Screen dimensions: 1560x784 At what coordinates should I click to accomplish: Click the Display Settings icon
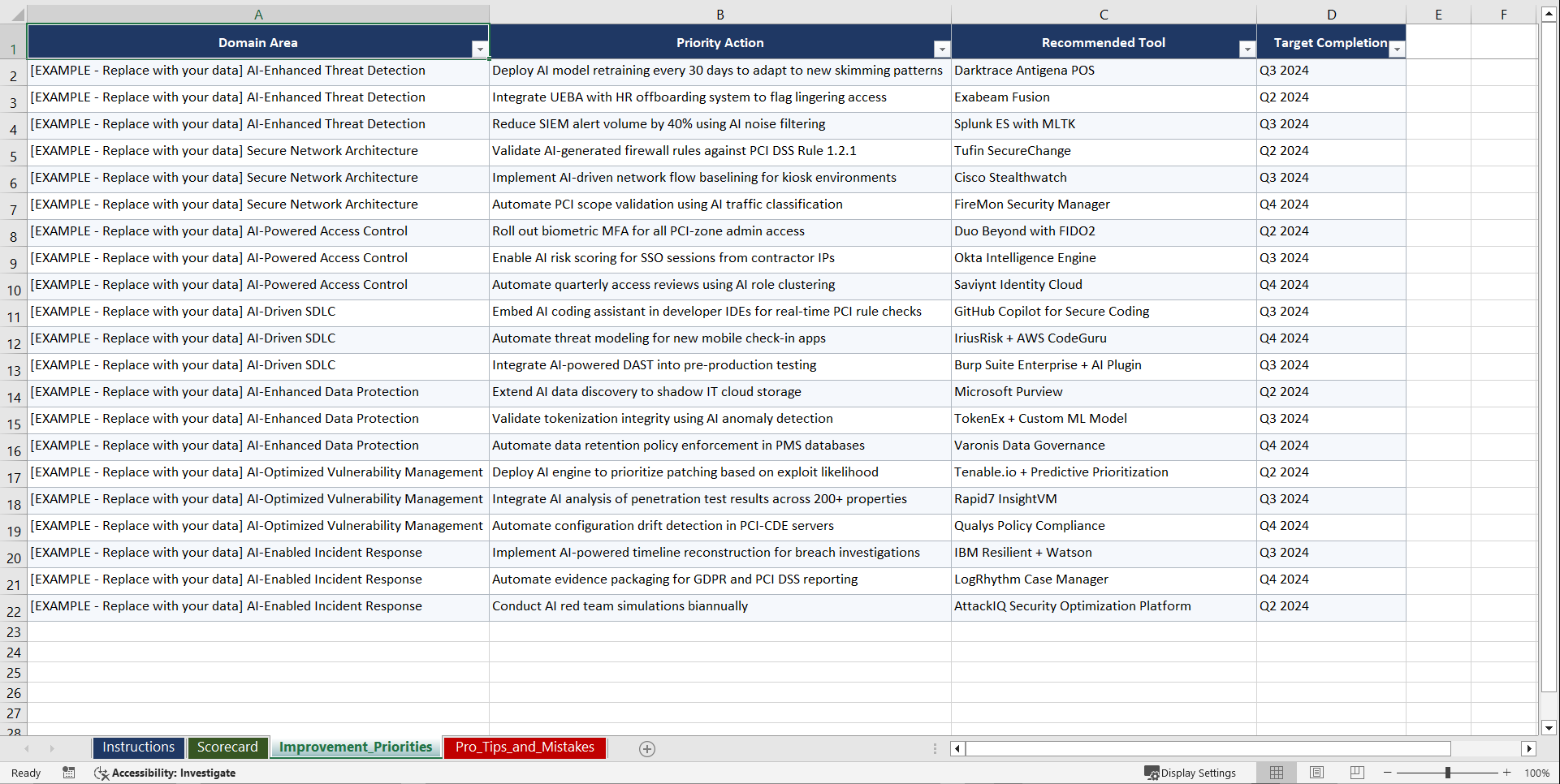(x=1151, y=773)
